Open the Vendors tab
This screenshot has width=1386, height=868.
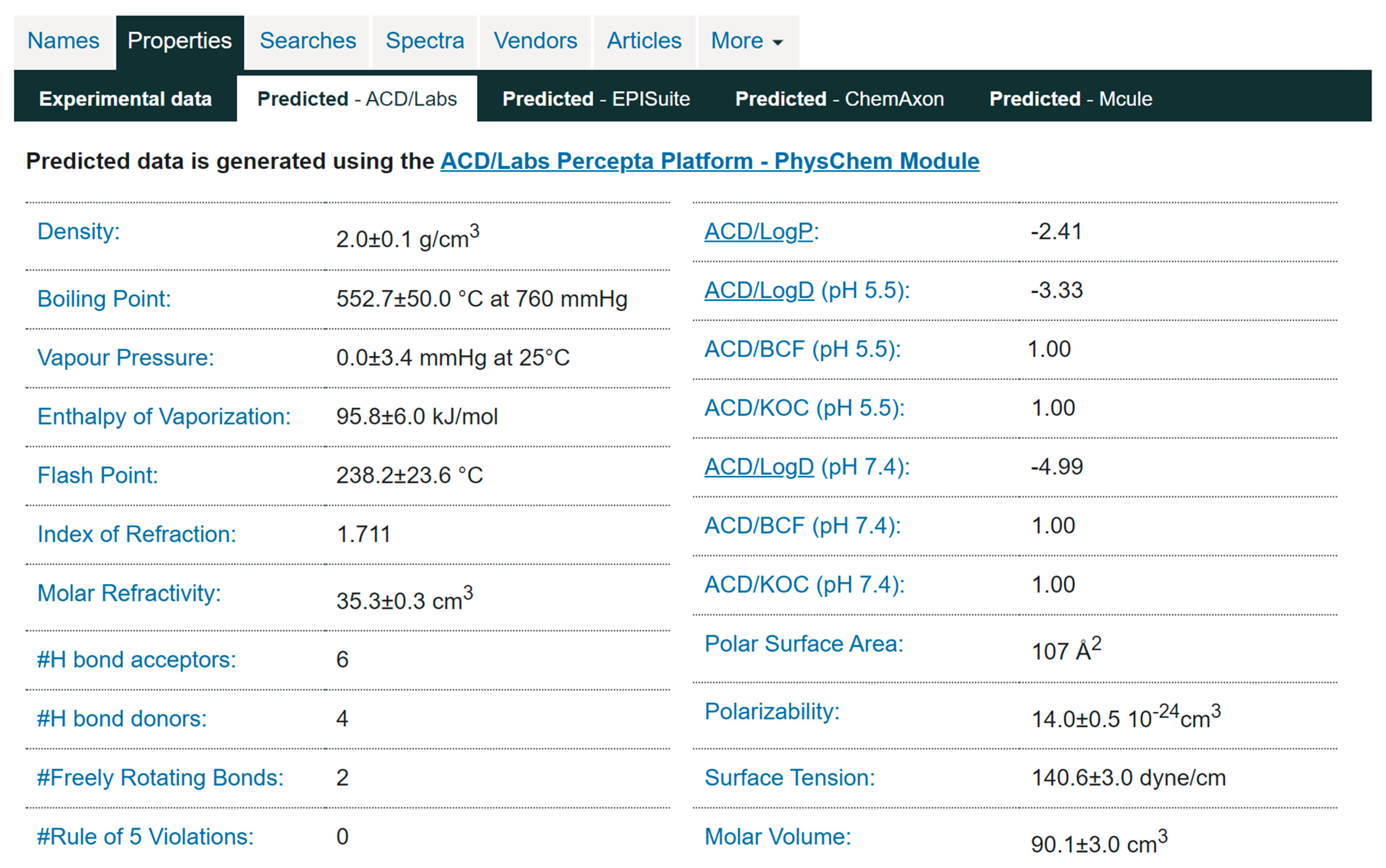[535, 41]
